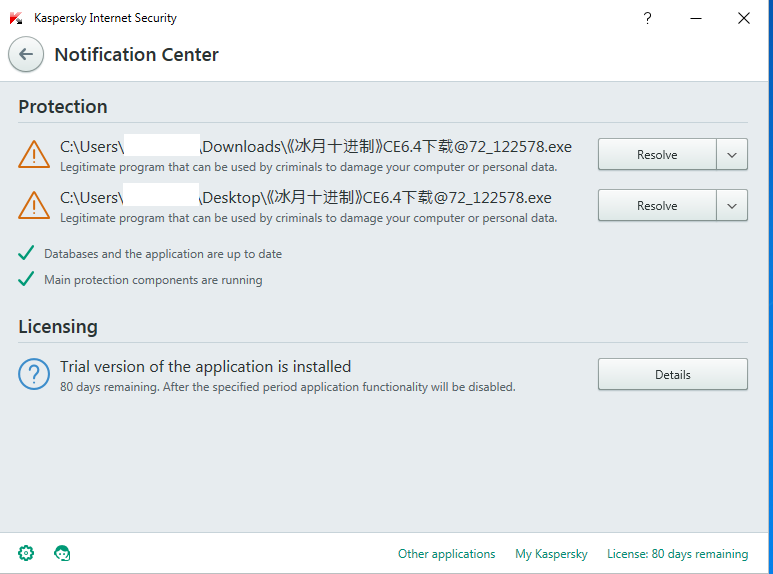The height and width of the screenshot is (574, 773).
Task: Click warning triangle for the Desktop file
Action: pos(34,205)
